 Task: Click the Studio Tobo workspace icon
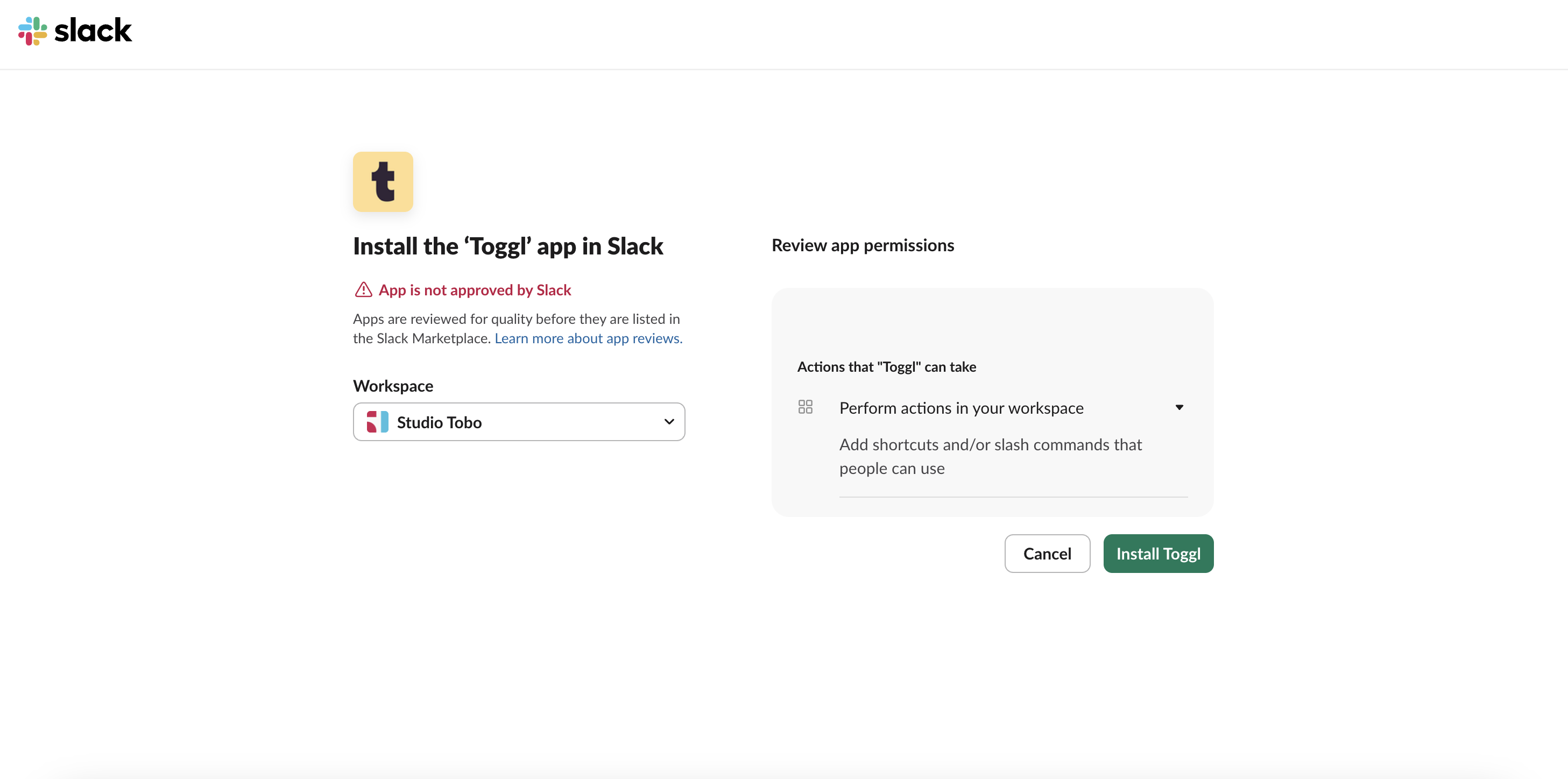tap(377, 422)
